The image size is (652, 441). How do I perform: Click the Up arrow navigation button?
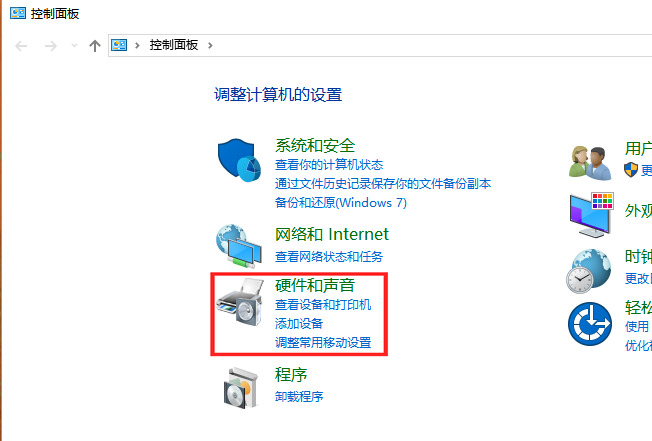coord(95,46)
